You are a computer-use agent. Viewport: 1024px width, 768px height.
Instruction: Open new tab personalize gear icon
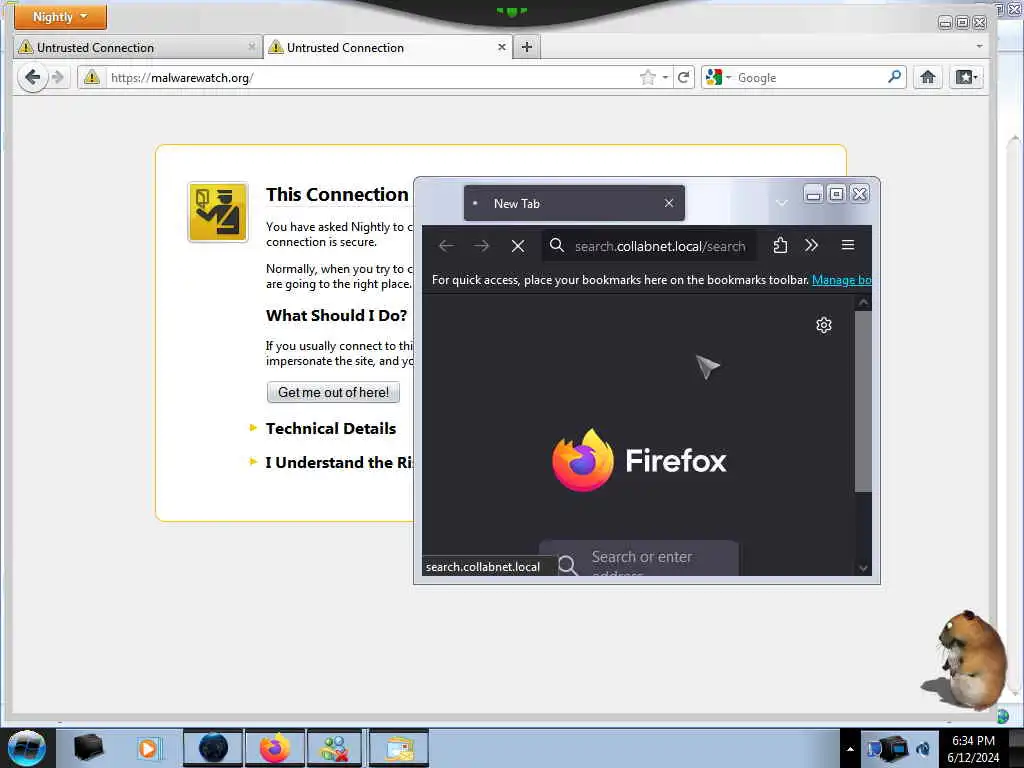pos(824,325)
